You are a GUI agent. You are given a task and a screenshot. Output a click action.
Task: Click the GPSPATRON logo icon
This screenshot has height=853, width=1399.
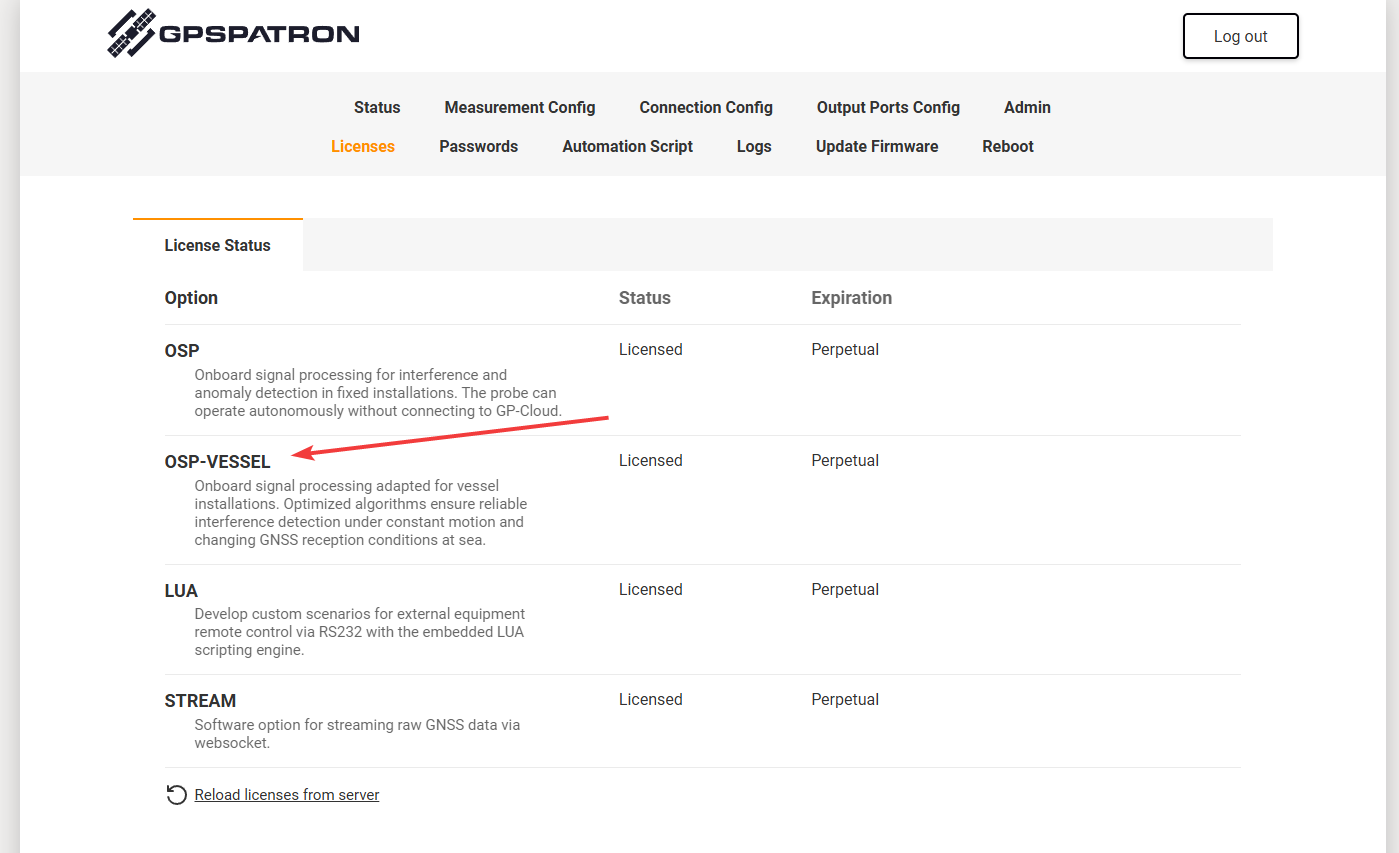(131, 32)
